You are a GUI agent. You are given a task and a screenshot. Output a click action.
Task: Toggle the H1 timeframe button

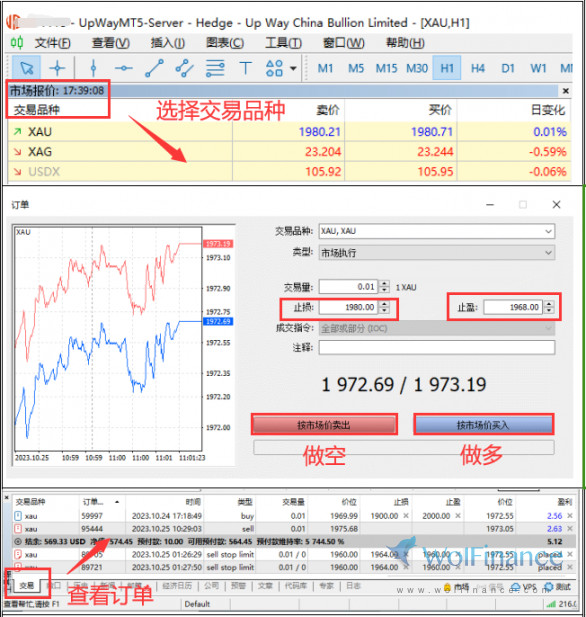click(447, 68)
